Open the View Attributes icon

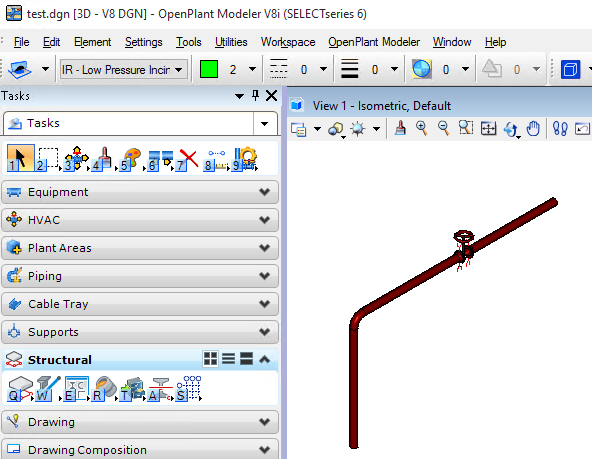coord(299,130)
